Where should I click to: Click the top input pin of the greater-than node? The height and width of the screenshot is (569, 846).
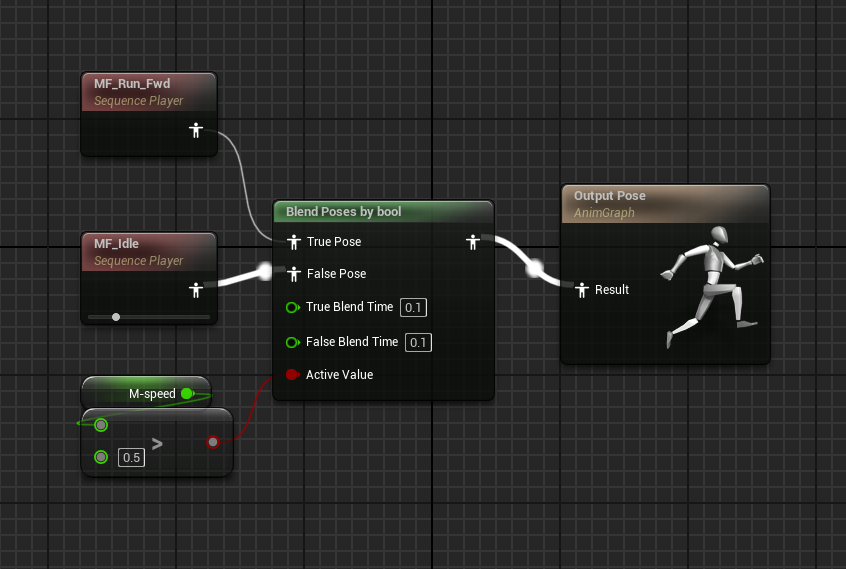pos(101,425)
